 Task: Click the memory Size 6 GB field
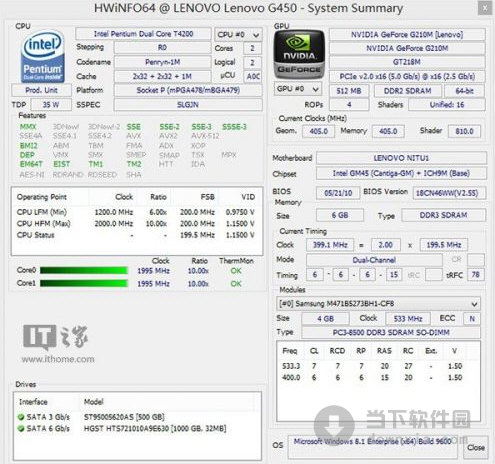coord(340,215)
